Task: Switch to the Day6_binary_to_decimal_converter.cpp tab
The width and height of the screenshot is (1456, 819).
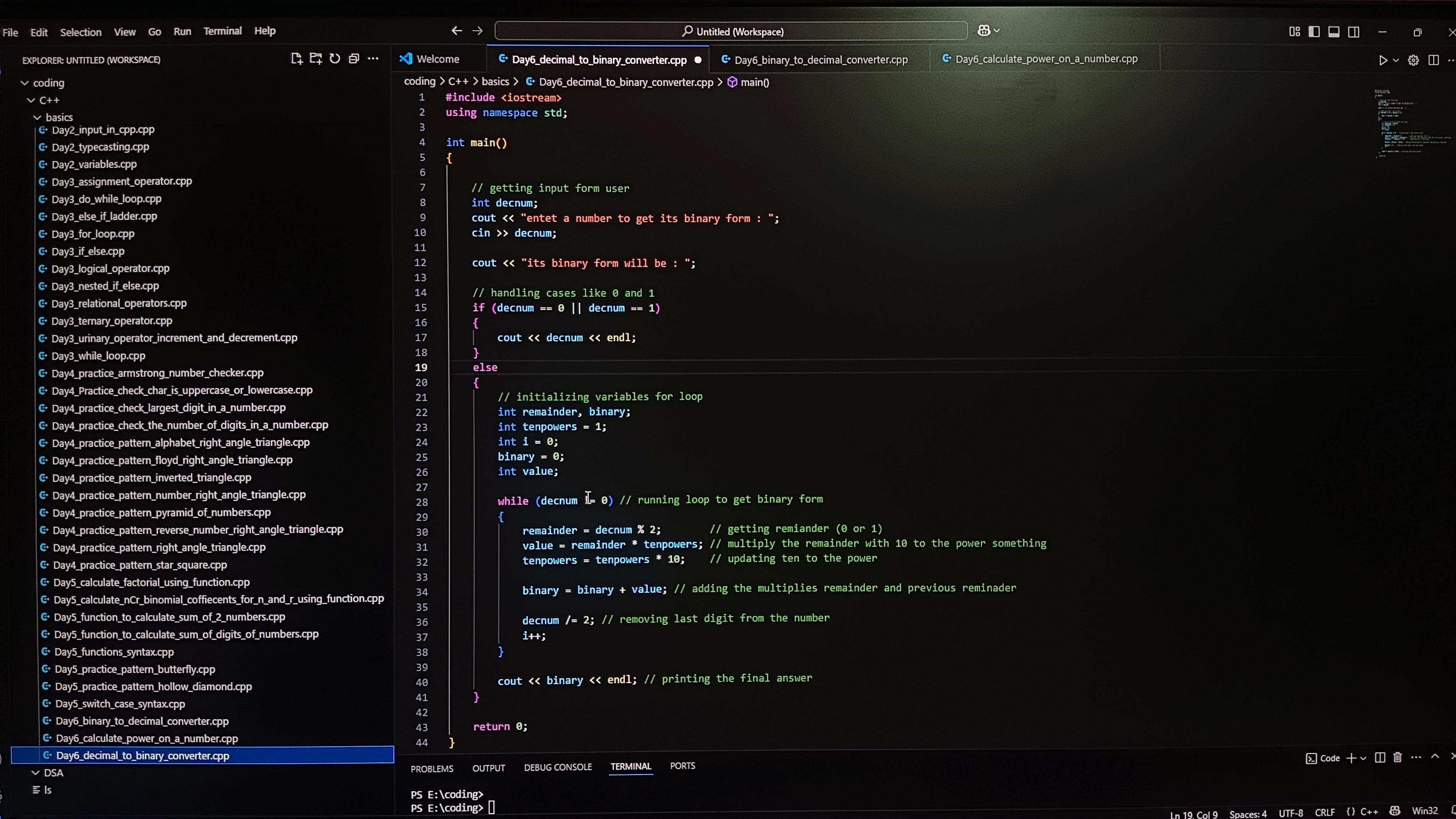Action: pyautogui.click(x=821, y=59)
